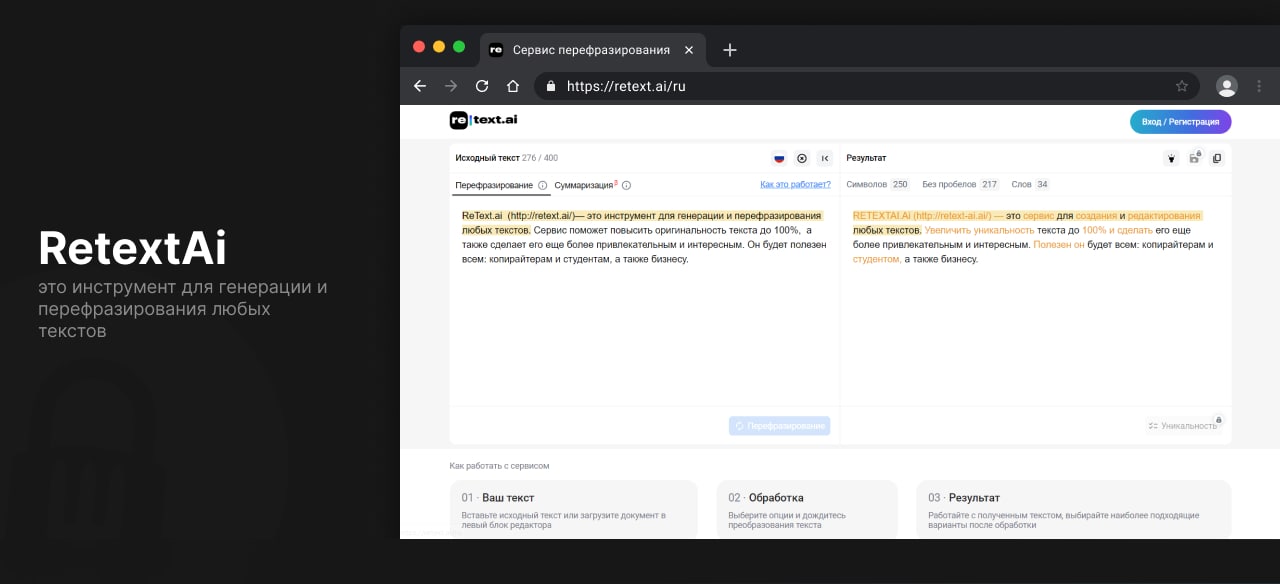Click the Russian flag language selector
This screenshot has width=1280, height=584.
pos(779,158)
